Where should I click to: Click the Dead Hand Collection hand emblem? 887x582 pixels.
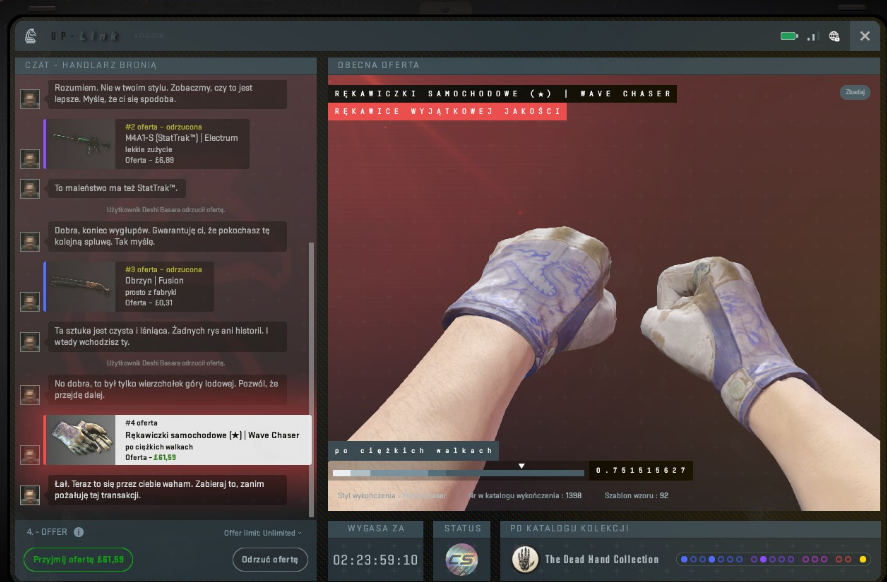click(525, 559)
